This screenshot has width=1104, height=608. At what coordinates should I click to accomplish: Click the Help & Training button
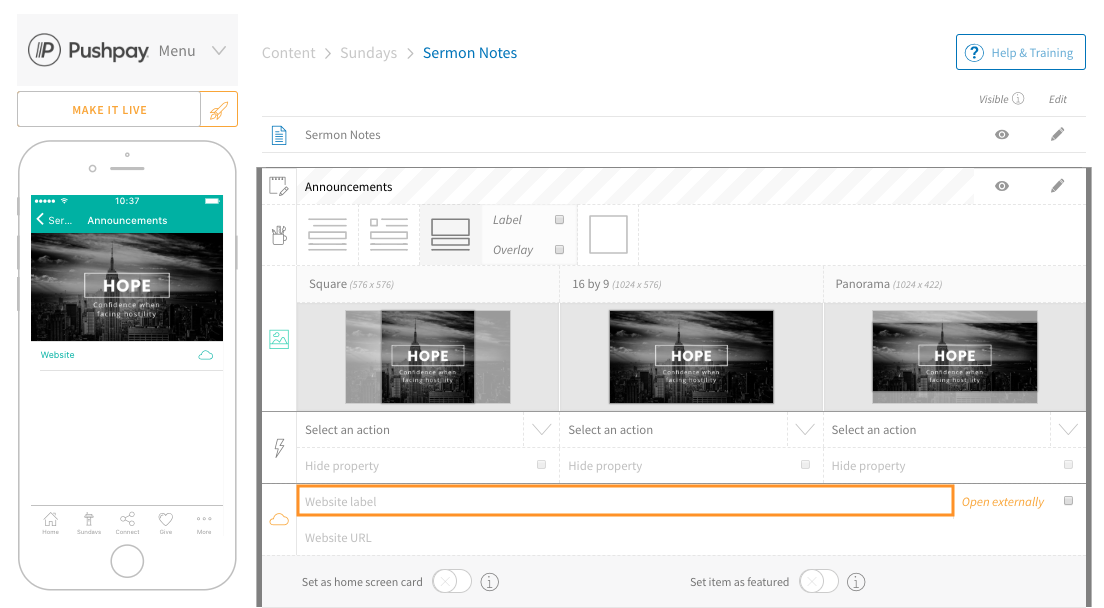1020,53
